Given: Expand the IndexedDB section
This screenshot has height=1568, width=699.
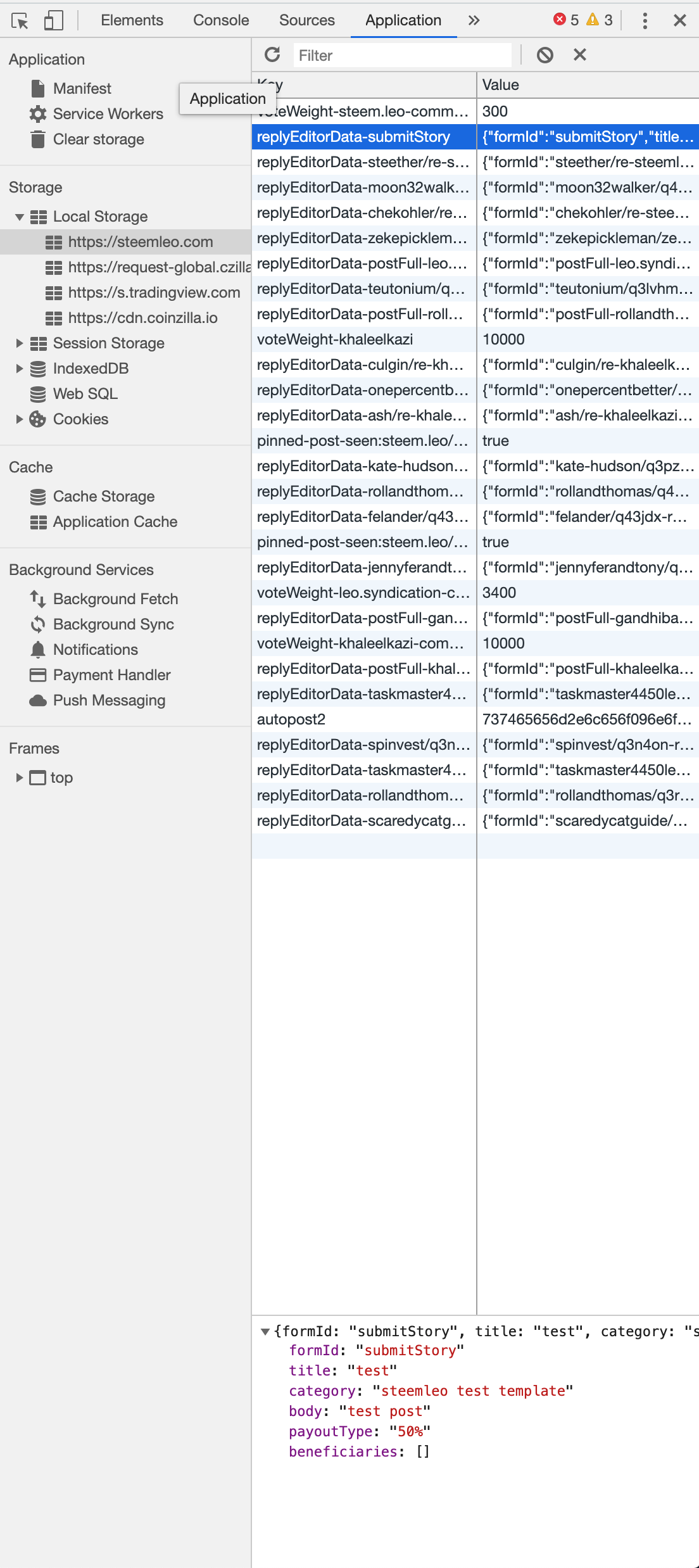Looking at the screenshot, I should [20, 369].
